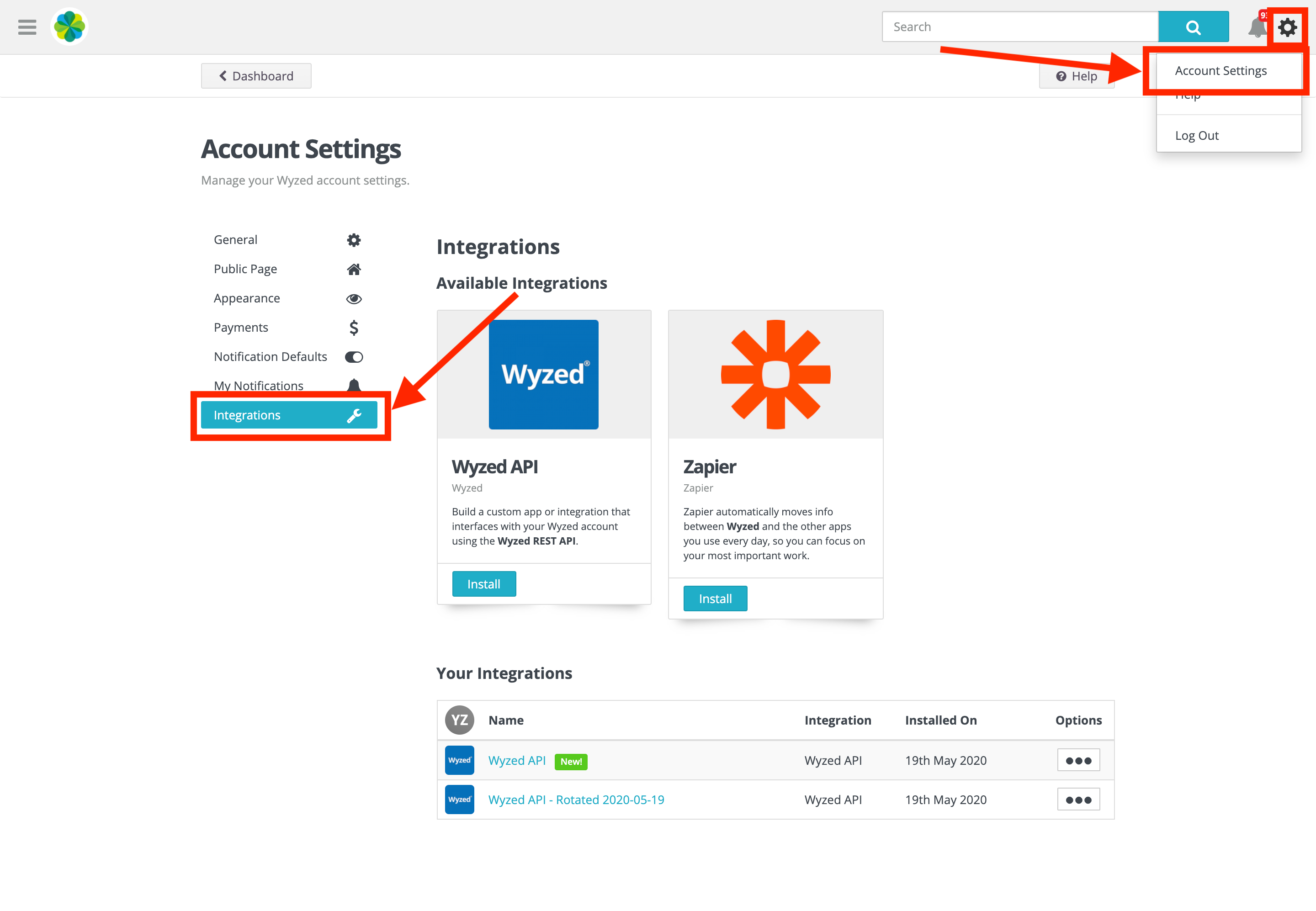
Task: Open the hamburger menu
Action: [x=27, y=26]
